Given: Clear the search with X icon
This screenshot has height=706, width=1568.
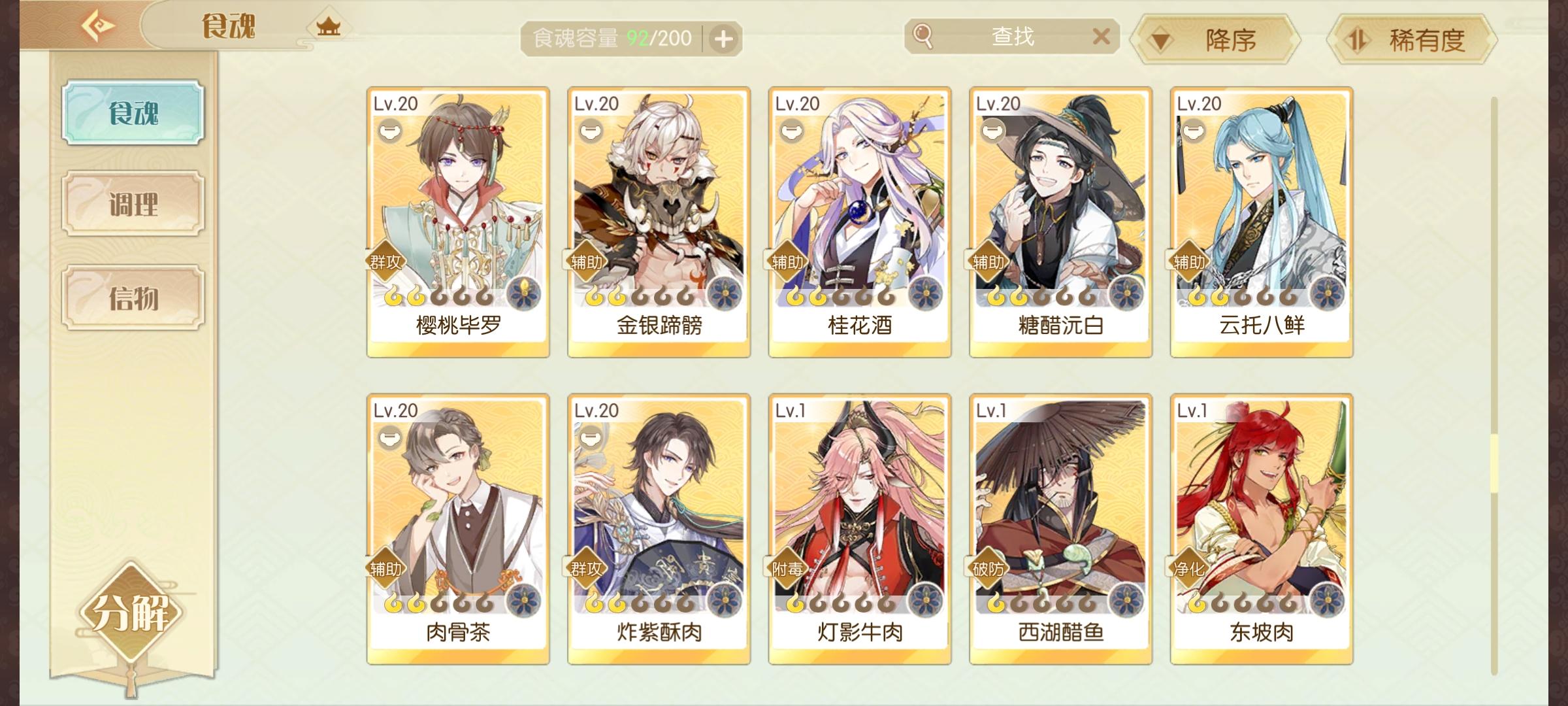Looking at the screenshot, I should (x=1102, y=36).
